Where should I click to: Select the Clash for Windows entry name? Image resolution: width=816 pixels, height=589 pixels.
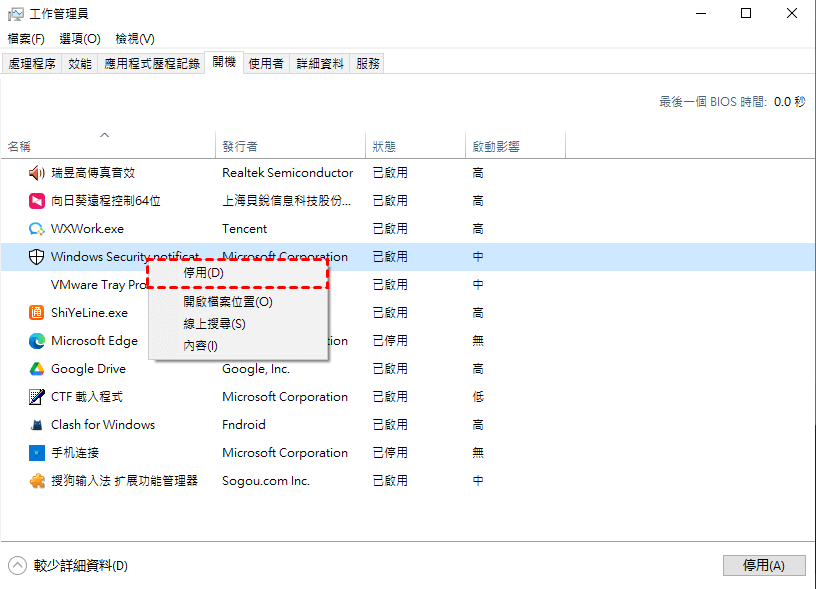tap(103, 425)
